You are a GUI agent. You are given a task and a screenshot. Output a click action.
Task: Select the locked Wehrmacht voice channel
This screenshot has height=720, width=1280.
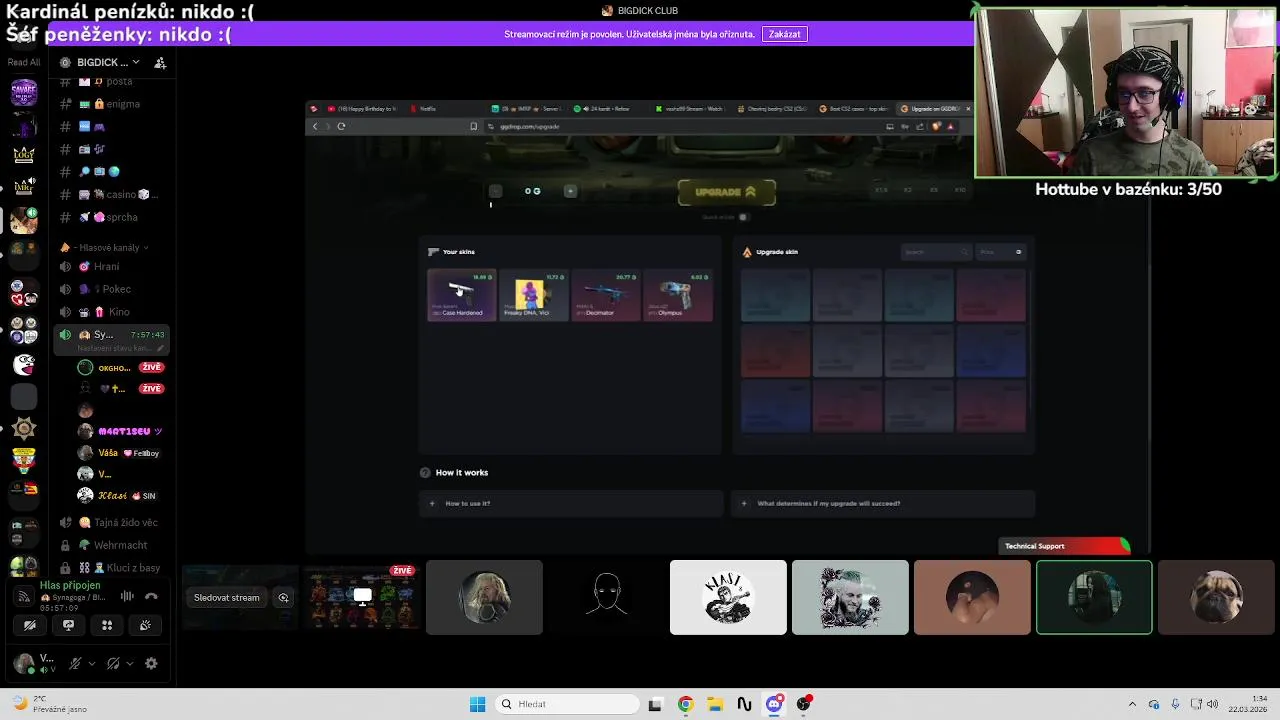[x=112, y=545]
